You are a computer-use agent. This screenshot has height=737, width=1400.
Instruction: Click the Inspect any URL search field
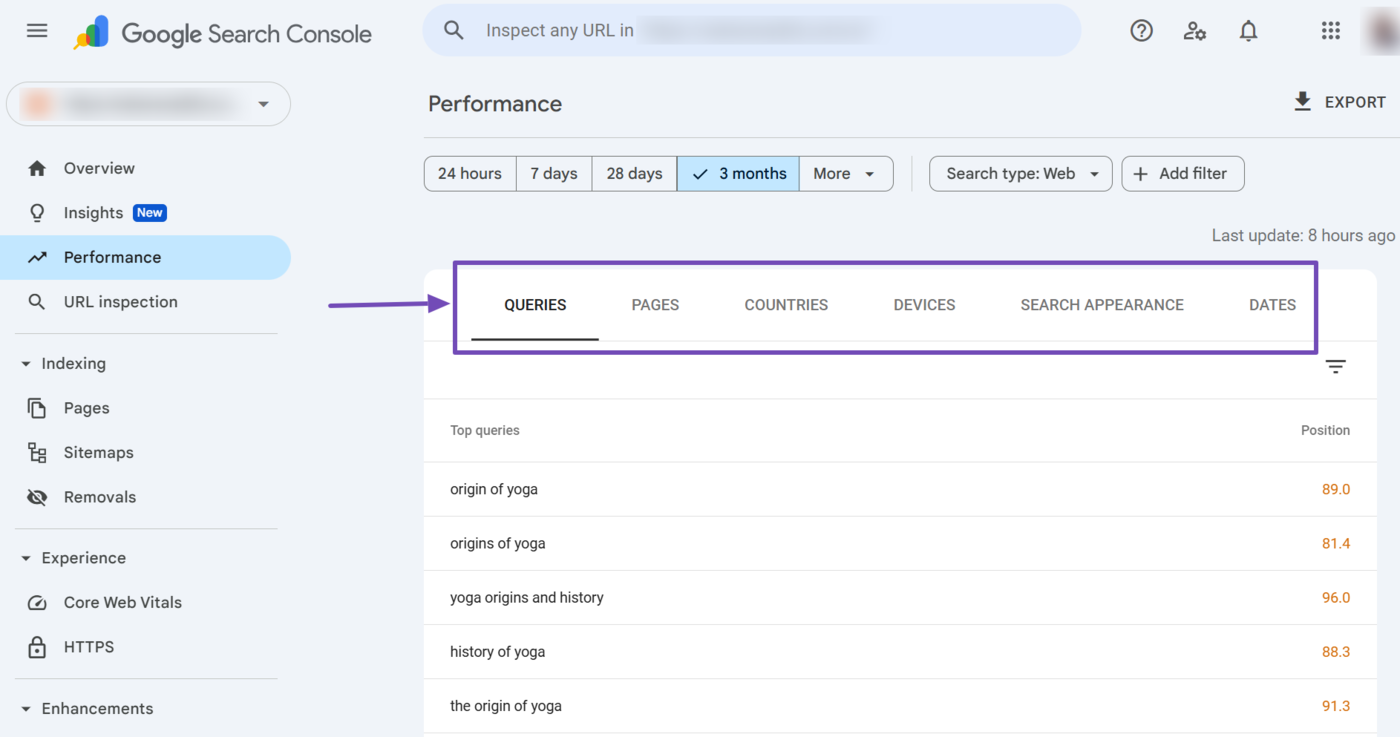click(x=750, y=31)
